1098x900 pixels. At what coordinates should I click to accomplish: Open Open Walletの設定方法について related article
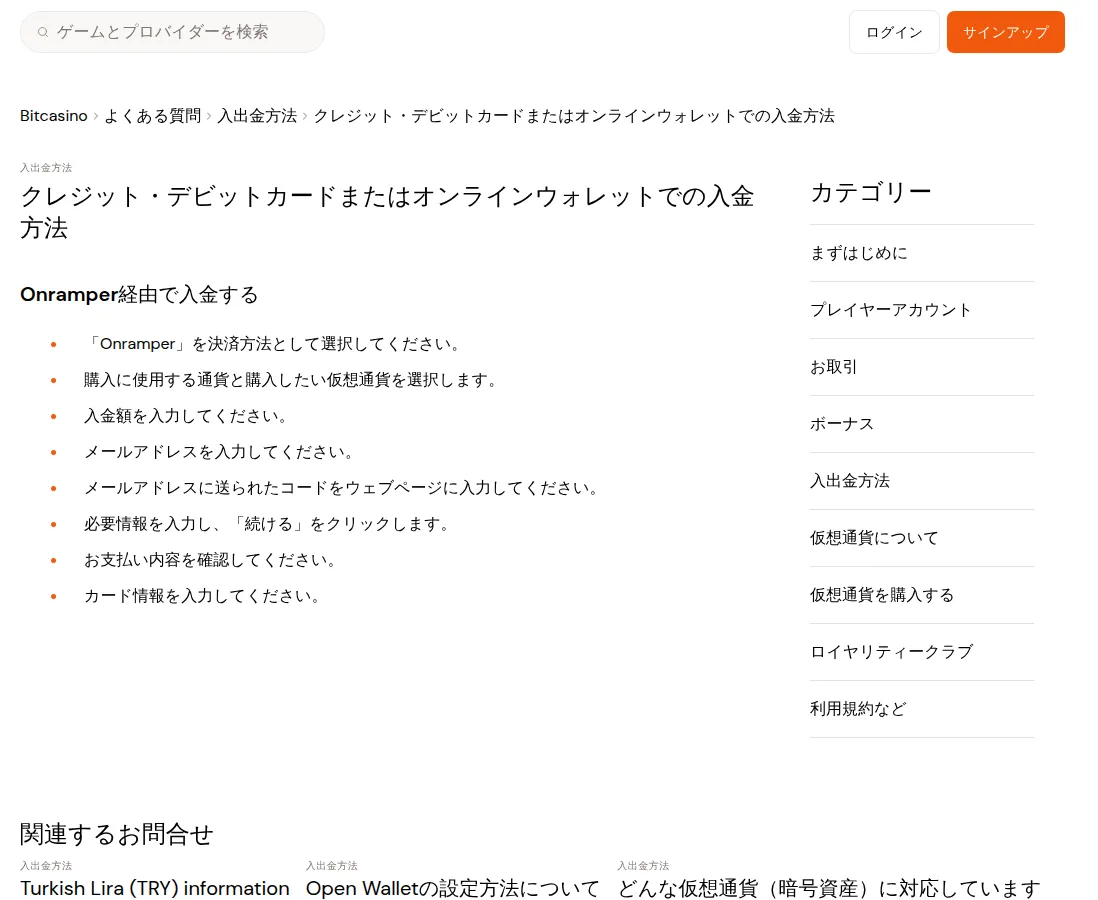pyautogui.click(x=452, y=888)
